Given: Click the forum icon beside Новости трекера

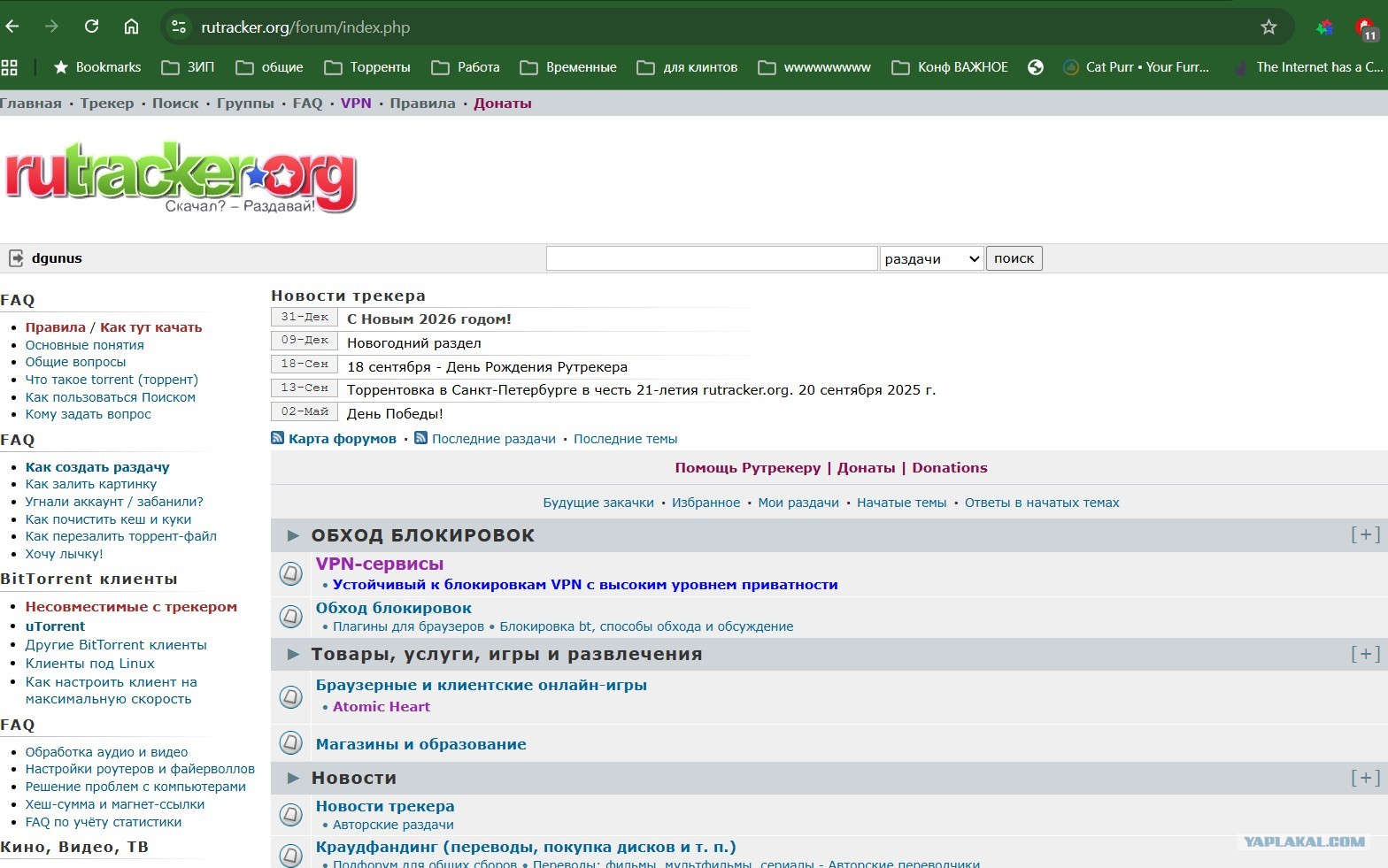Looking at the screenshot, I should click(291, 814).
